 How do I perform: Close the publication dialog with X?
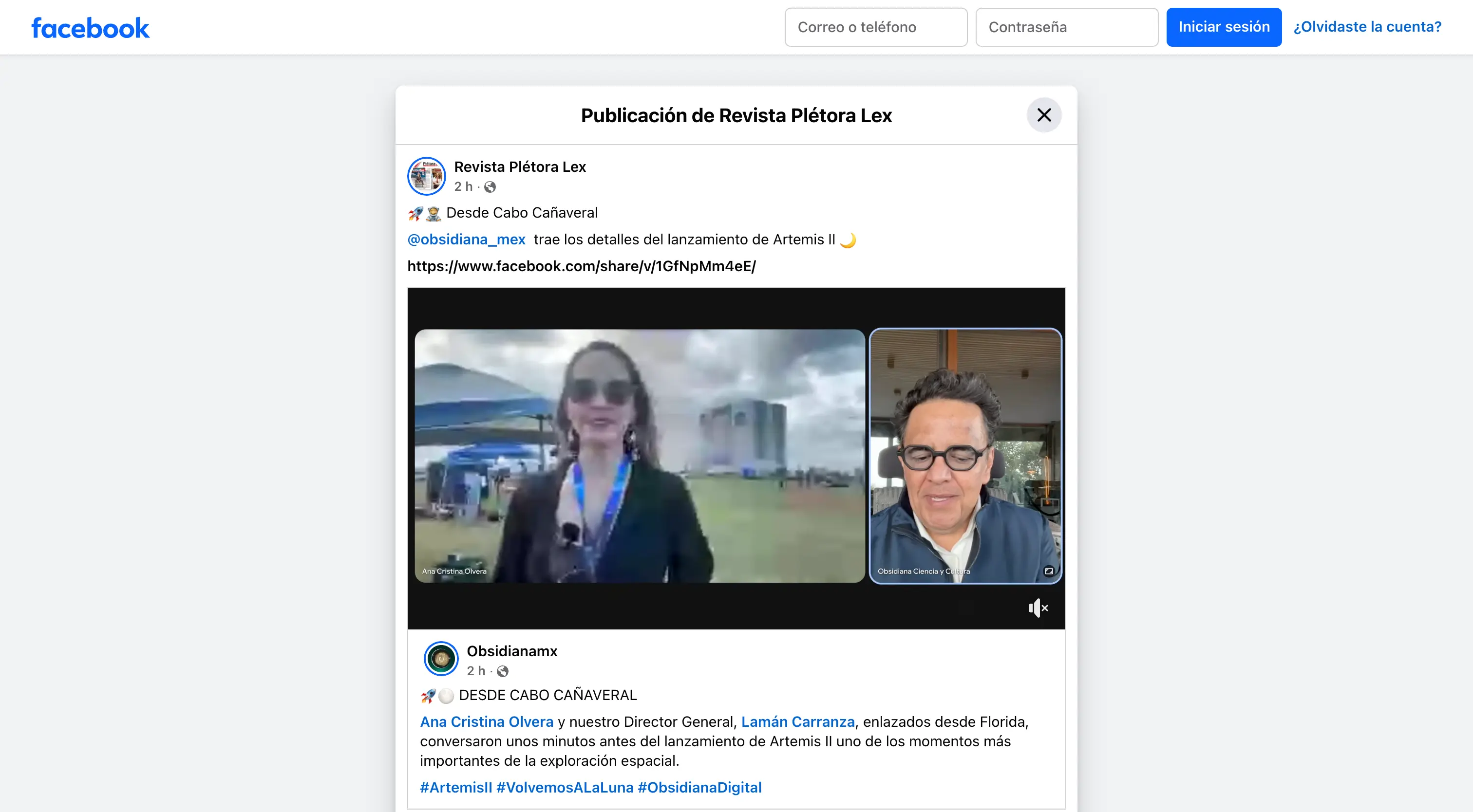click(1043, 115)
